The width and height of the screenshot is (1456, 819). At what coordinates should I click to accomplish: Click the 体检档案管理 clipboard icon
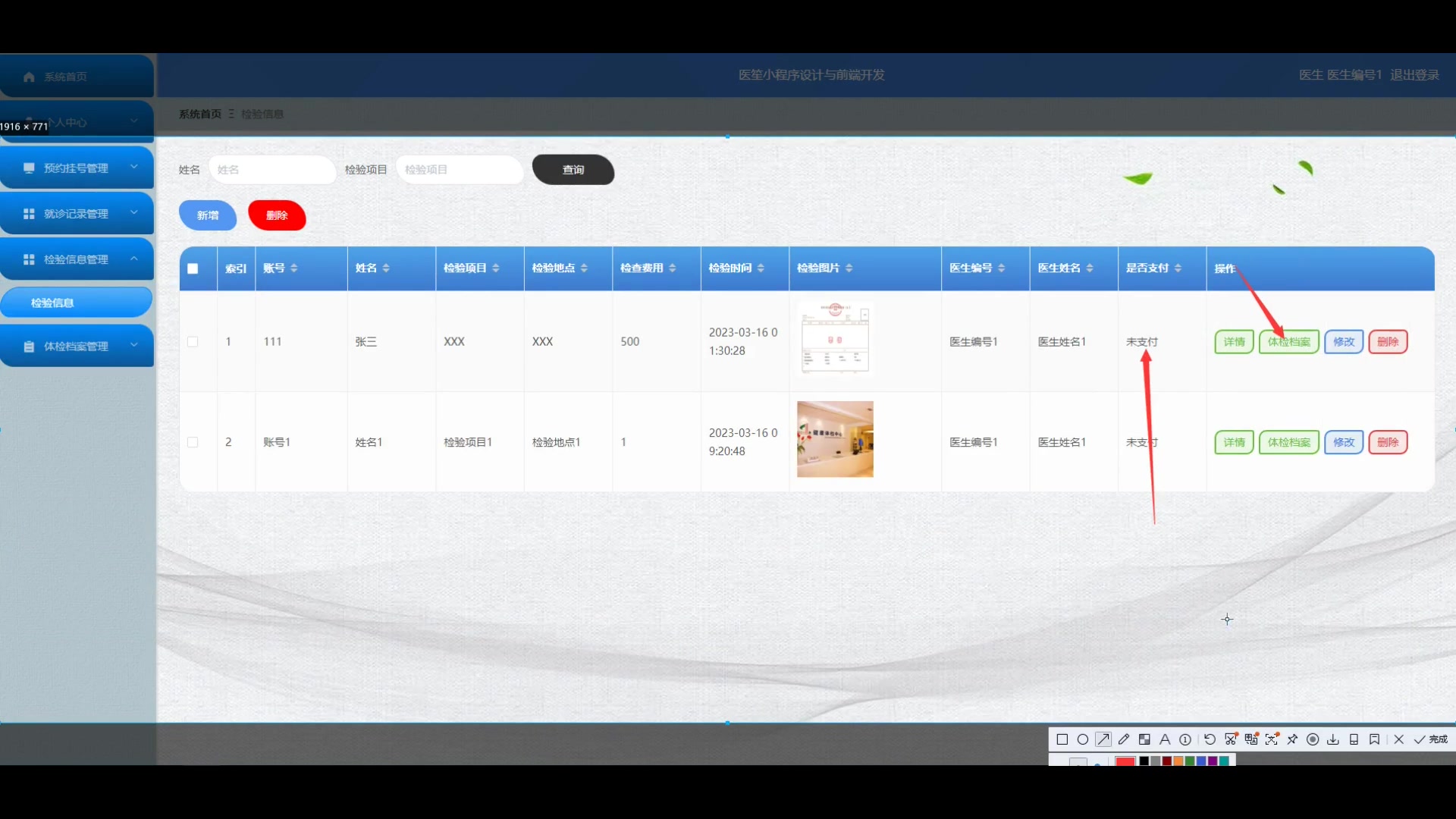tap(29, 347)
